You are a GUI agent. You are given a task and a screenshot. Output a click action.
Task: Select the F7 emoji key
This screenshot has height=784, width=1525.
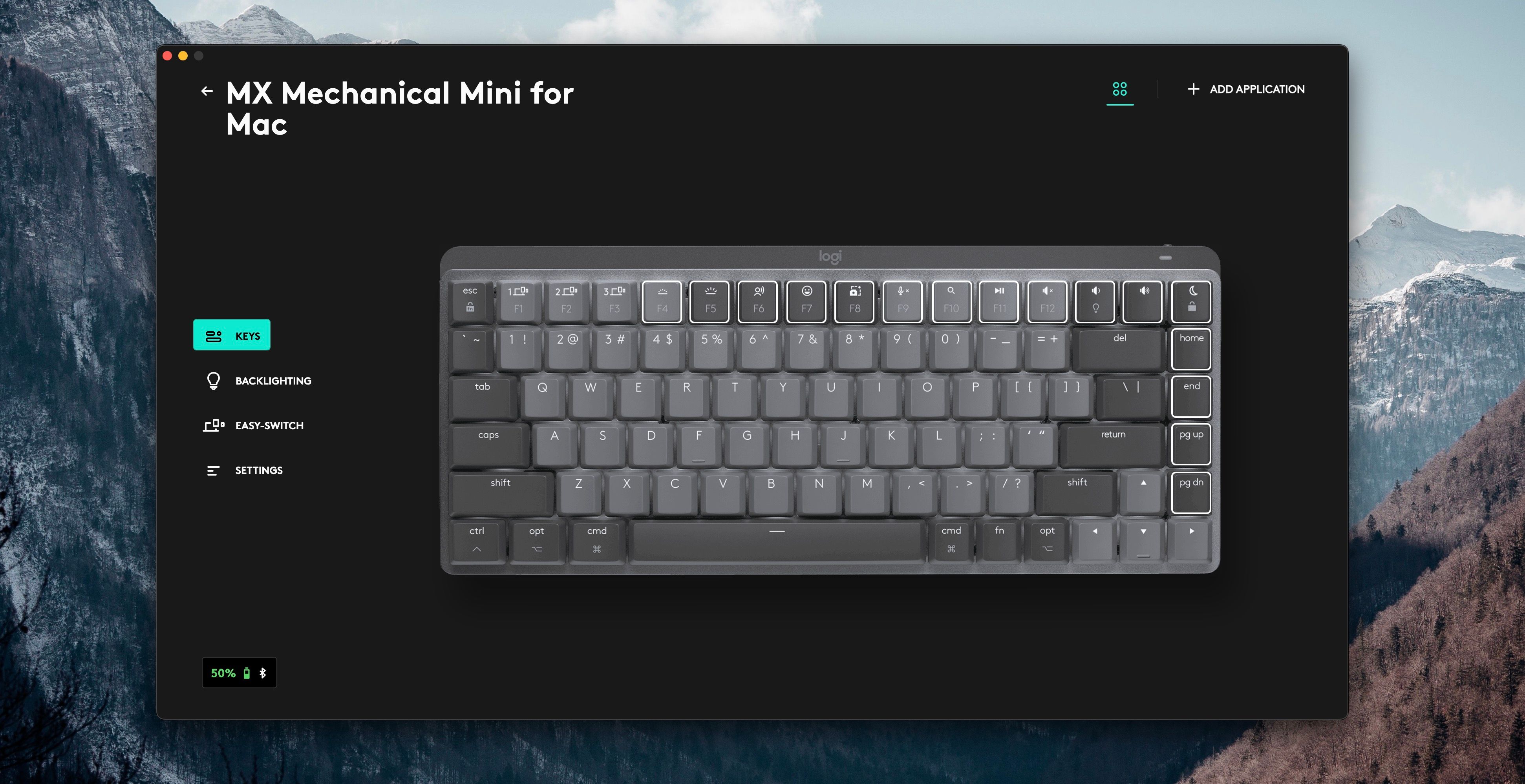point(806,302)
